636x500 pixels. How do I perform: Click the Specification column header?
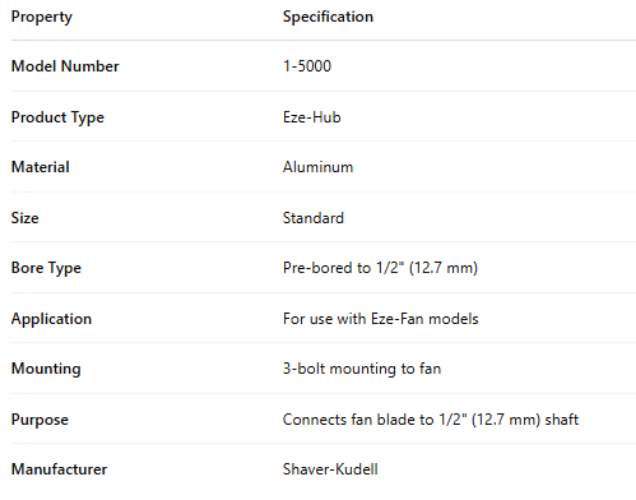click(328, 17)
